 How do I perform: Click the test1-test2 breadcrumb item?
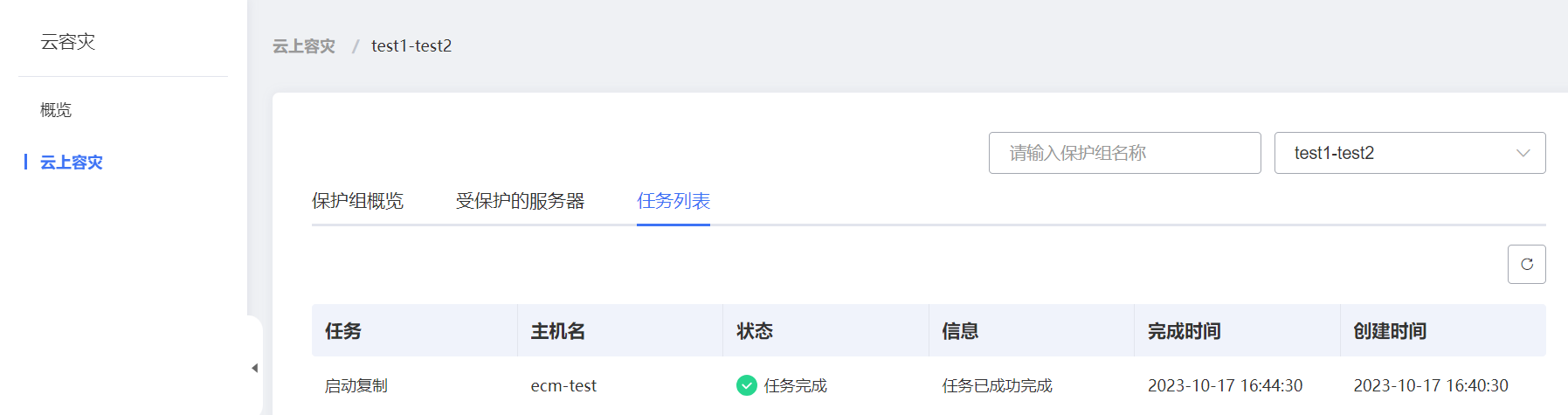tap(411, 46)
